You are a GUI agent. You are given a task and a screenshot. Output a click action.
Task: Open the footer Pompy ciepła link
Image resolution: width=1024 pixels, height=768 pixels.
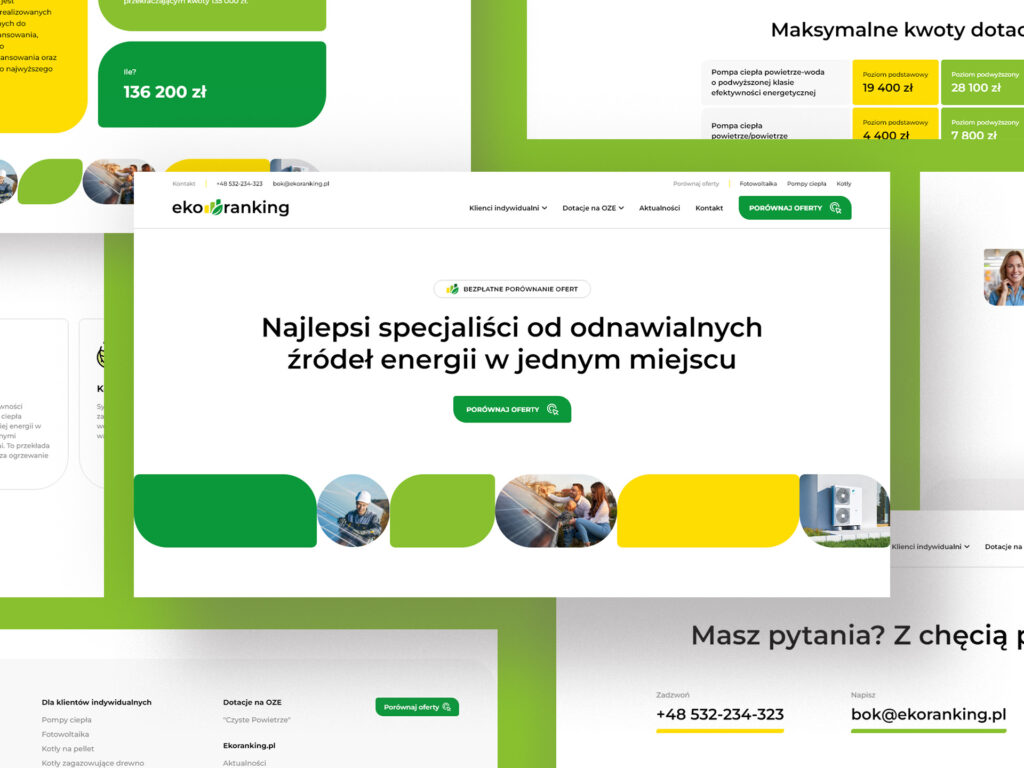click(67, 720)
